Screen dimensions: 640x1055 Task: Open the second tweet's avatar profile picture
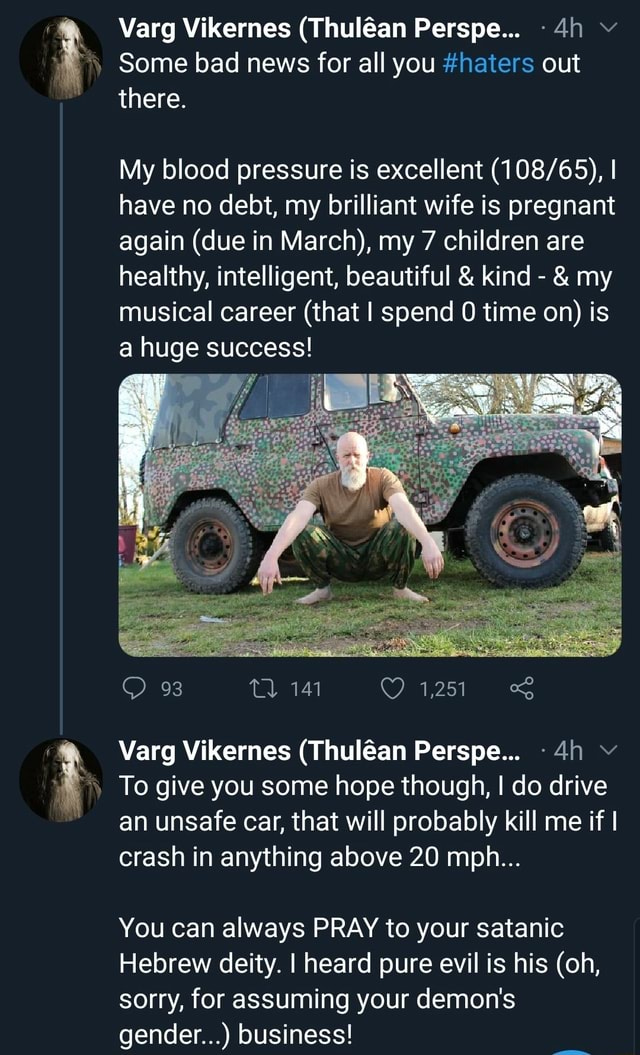tap(61, 780)
